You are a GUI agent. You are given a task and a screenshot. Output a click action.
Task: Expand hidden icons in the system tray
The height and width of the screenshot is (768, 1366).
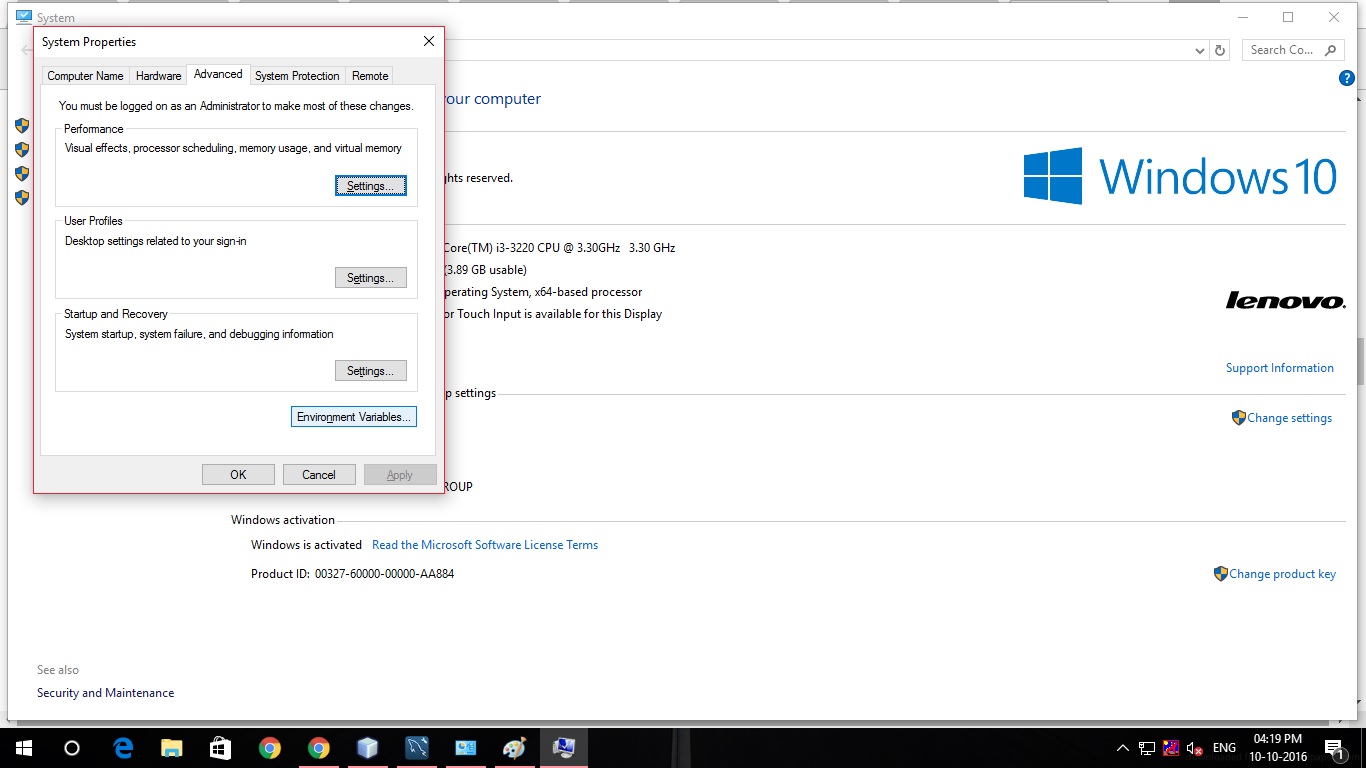[x=1122, y=747]
